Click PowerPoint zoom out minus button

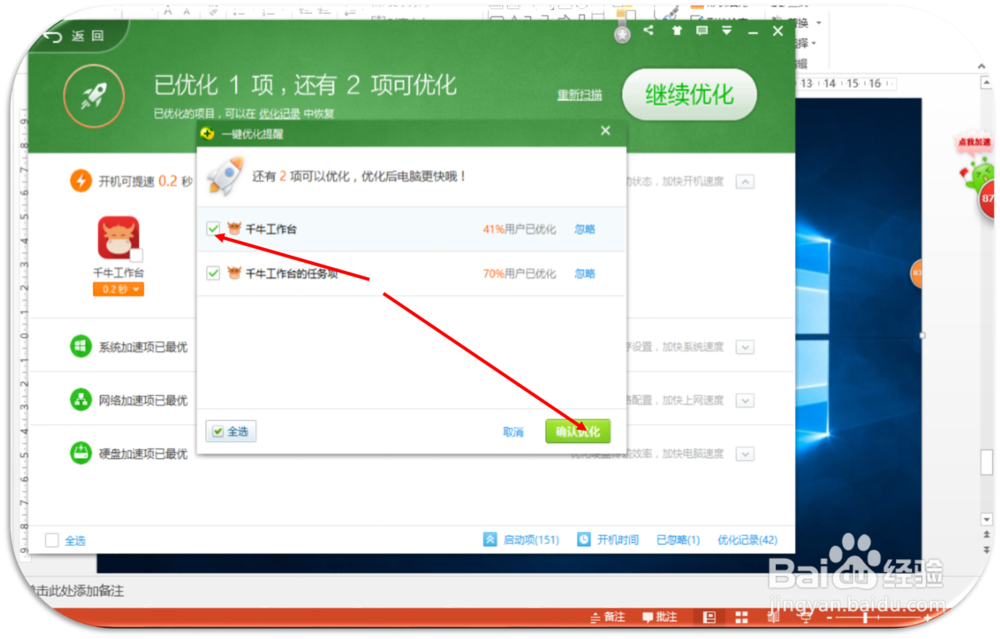[x=829, y=617]
